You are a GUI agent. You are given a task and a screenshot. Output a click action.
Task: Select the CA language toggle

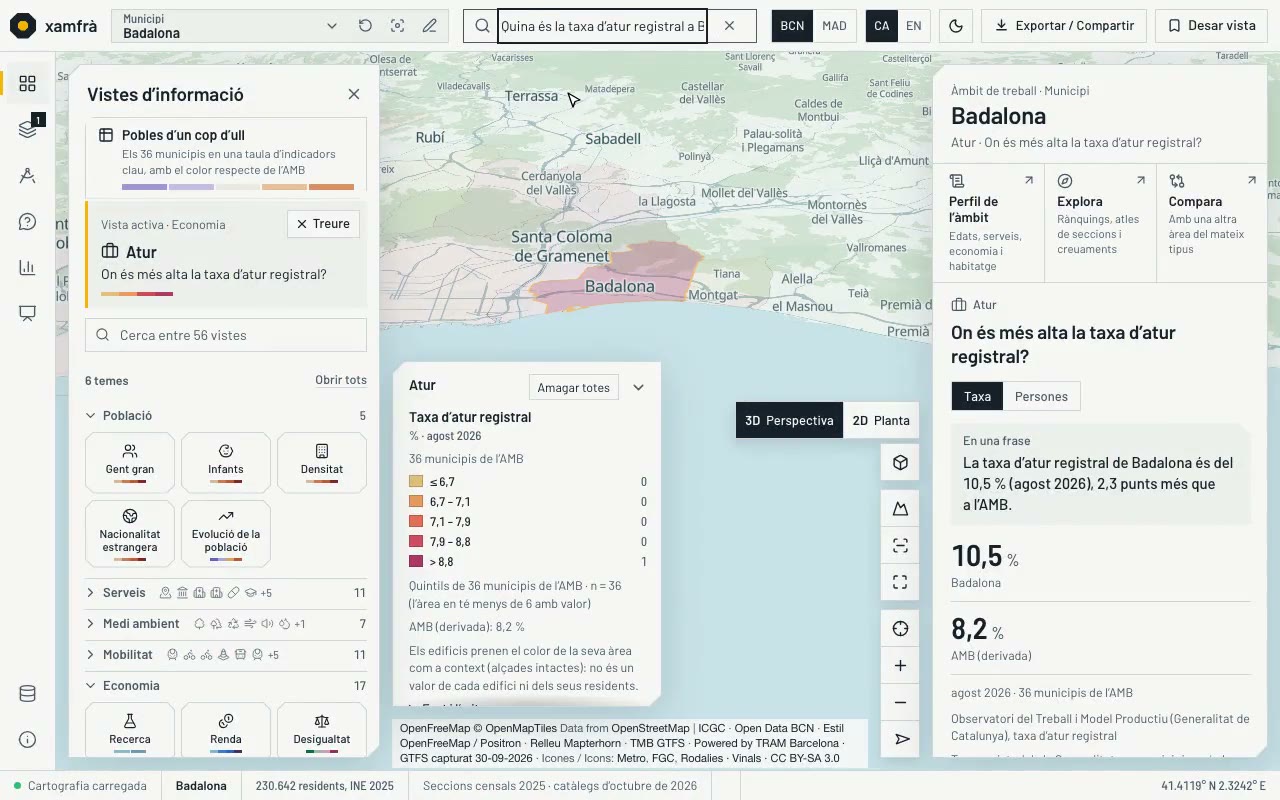(881, 26)
